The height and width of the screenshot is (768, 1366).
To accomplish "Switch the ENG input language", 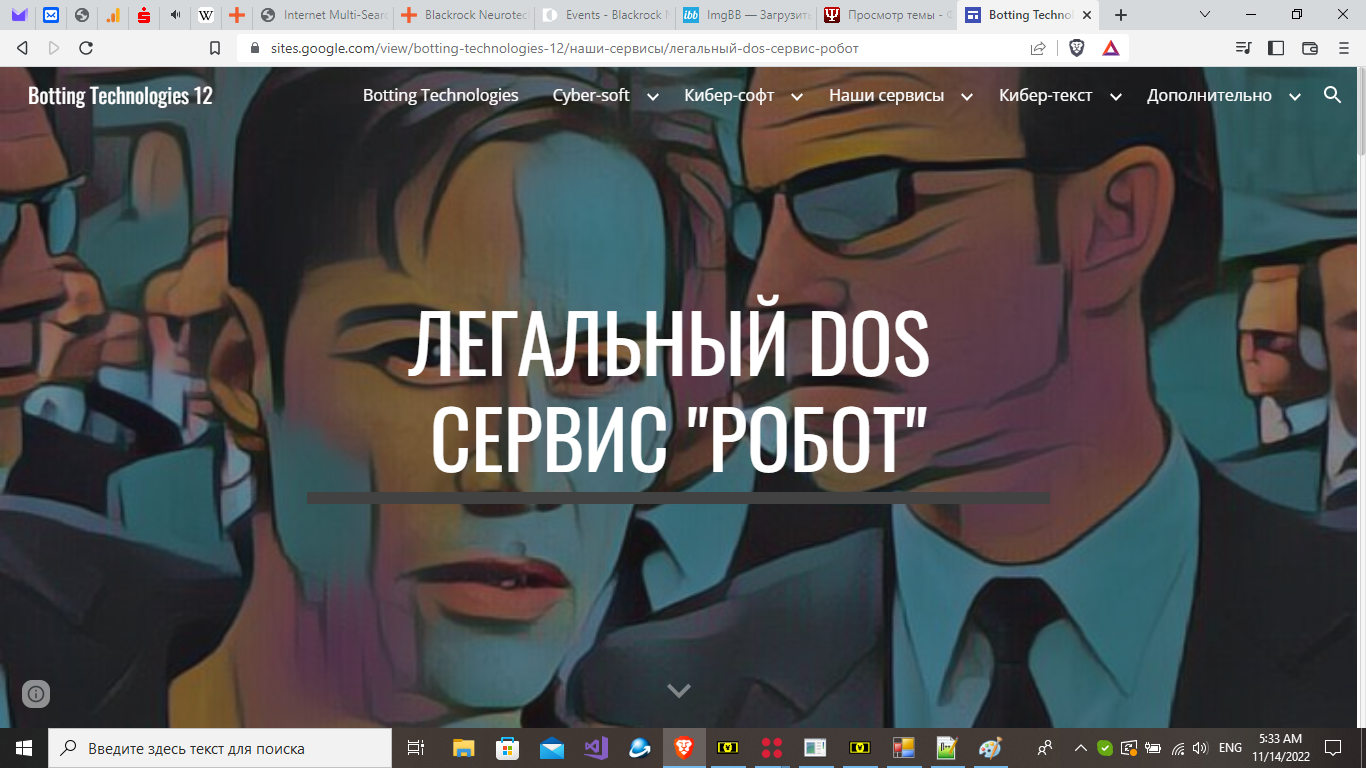I will 1230,748.
